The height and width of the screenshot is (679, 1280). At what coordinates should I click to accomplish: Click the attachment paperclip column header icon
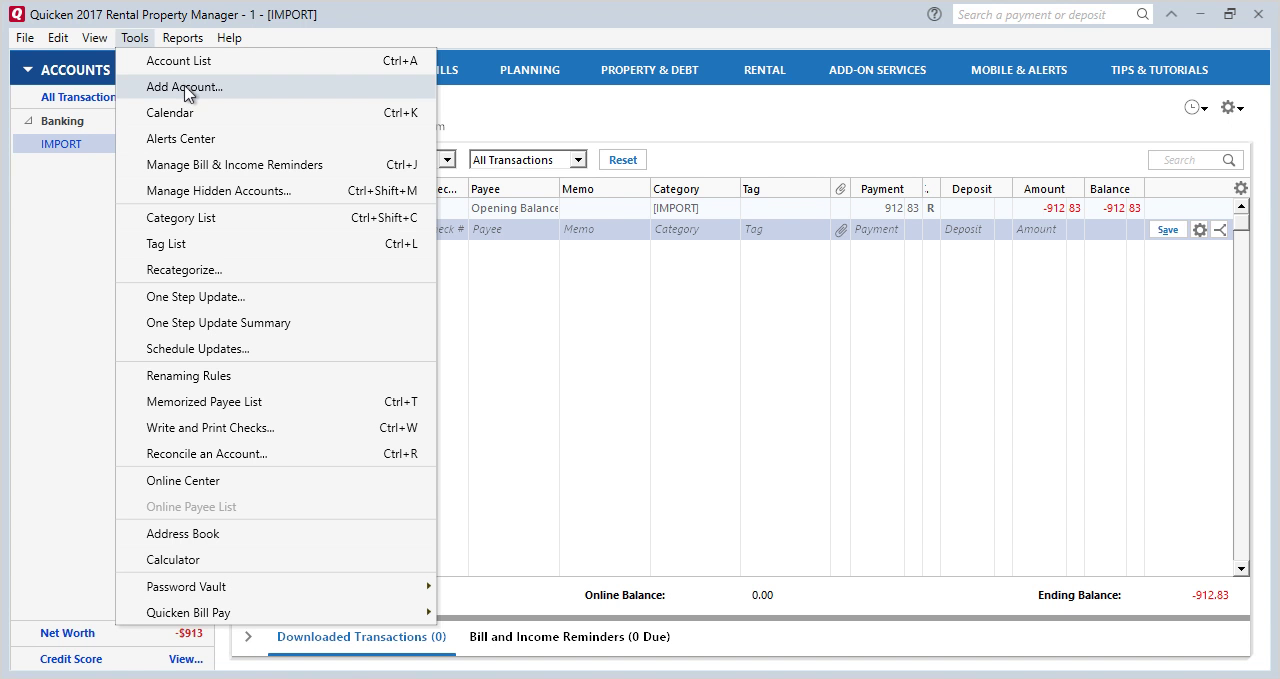click(840, 189)
